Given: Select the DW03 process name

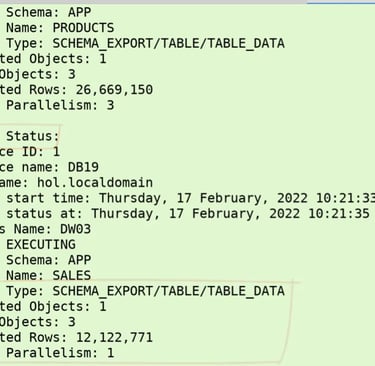Looking at the screenshot, I should pyautogui.click(x=75, y=229).
